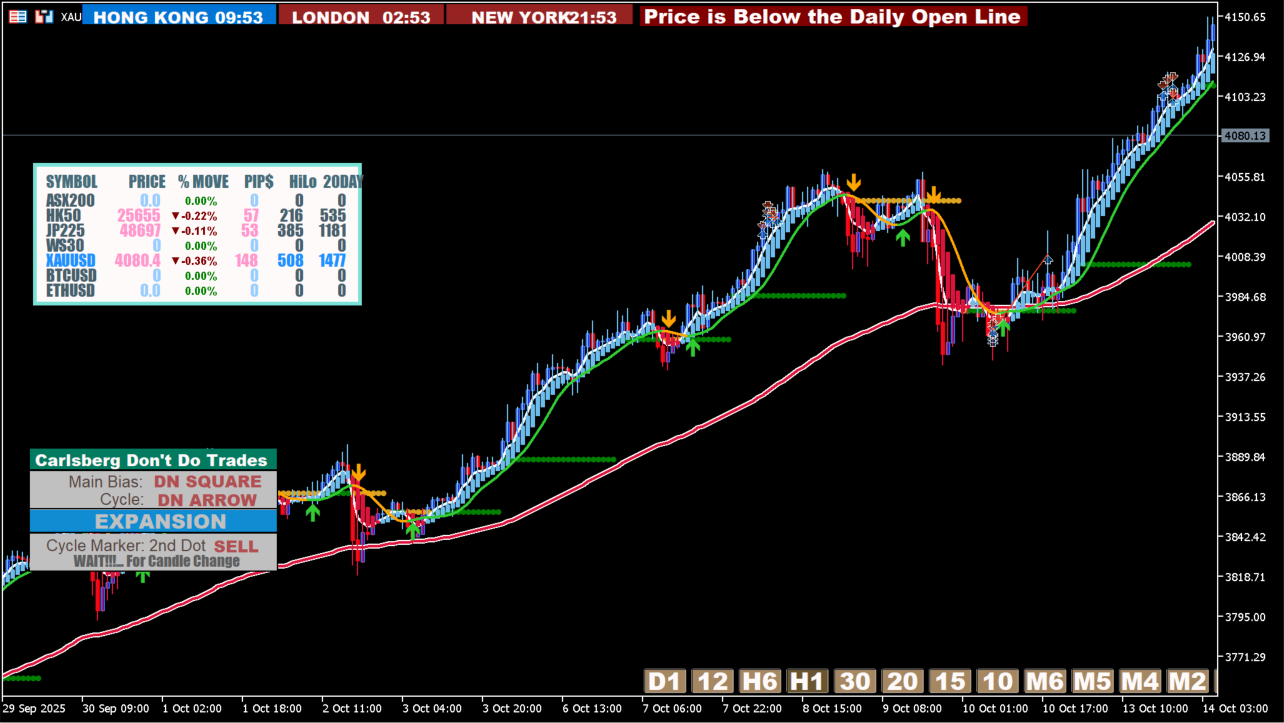Click the green up arrow near 10 Oct 01:00
Screen dimensions: 1284x723
1003,327
